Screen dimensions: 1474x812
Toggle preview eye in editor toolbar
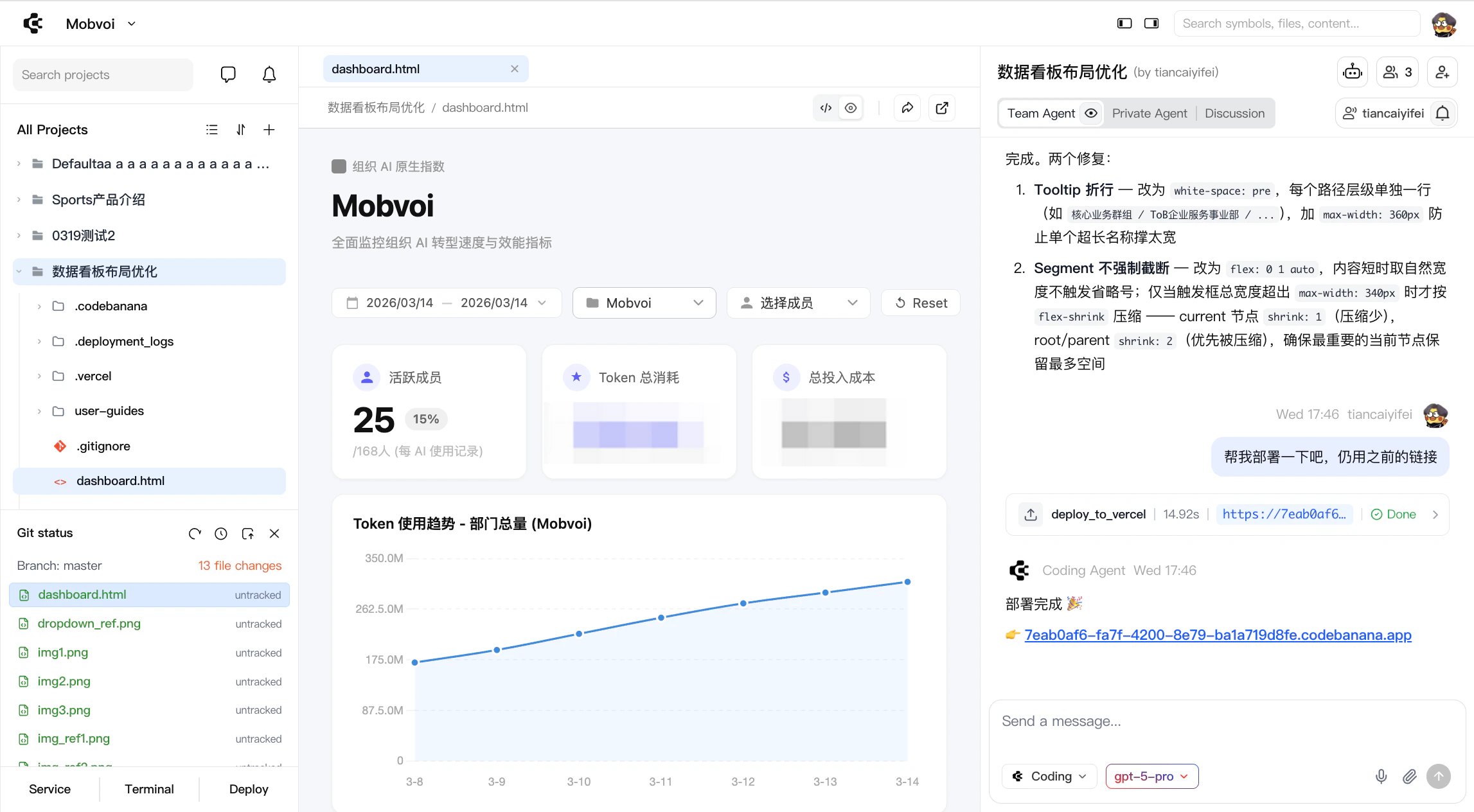(x=851, y=107)
